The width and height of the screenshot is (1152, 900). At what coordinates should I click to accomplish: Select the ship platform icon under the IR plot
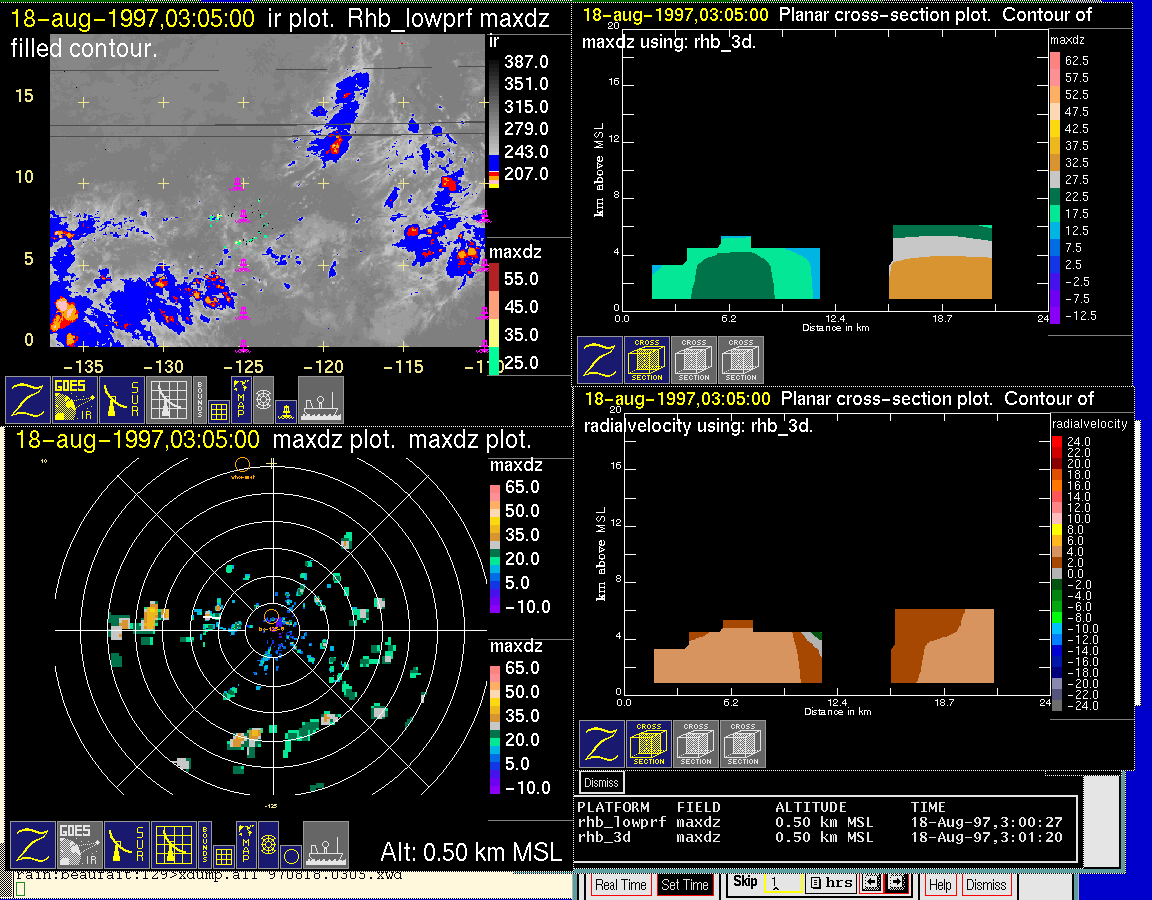(321, 400)
